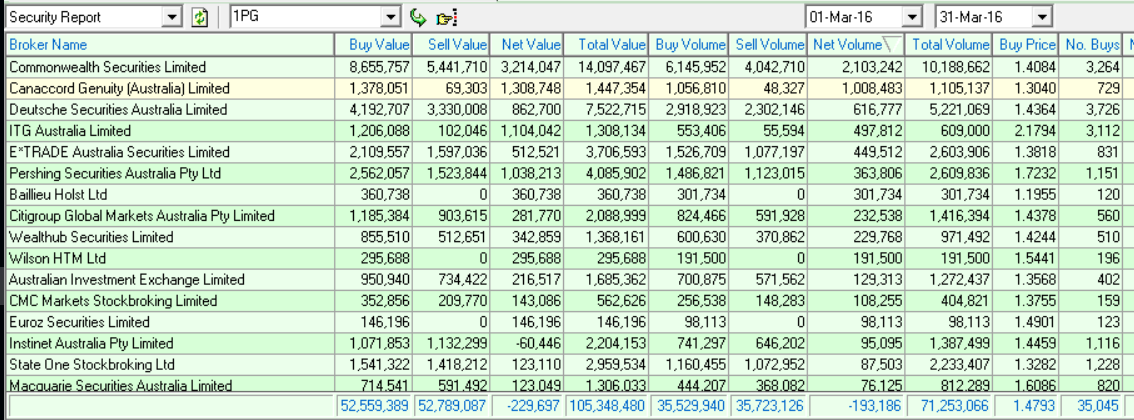This screenshot has height=420, width=1134.
Task: Sort by Buy Volume column header
Action: 688,45
